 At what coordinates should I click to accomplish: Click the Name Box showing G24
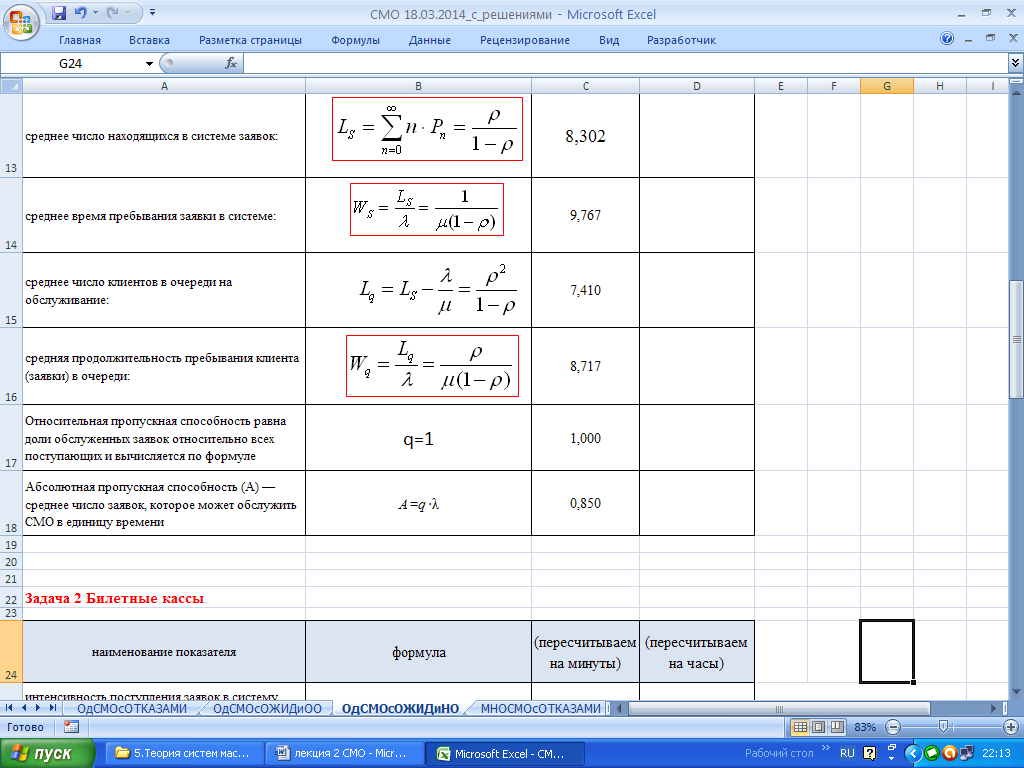[x=71, y=63]
